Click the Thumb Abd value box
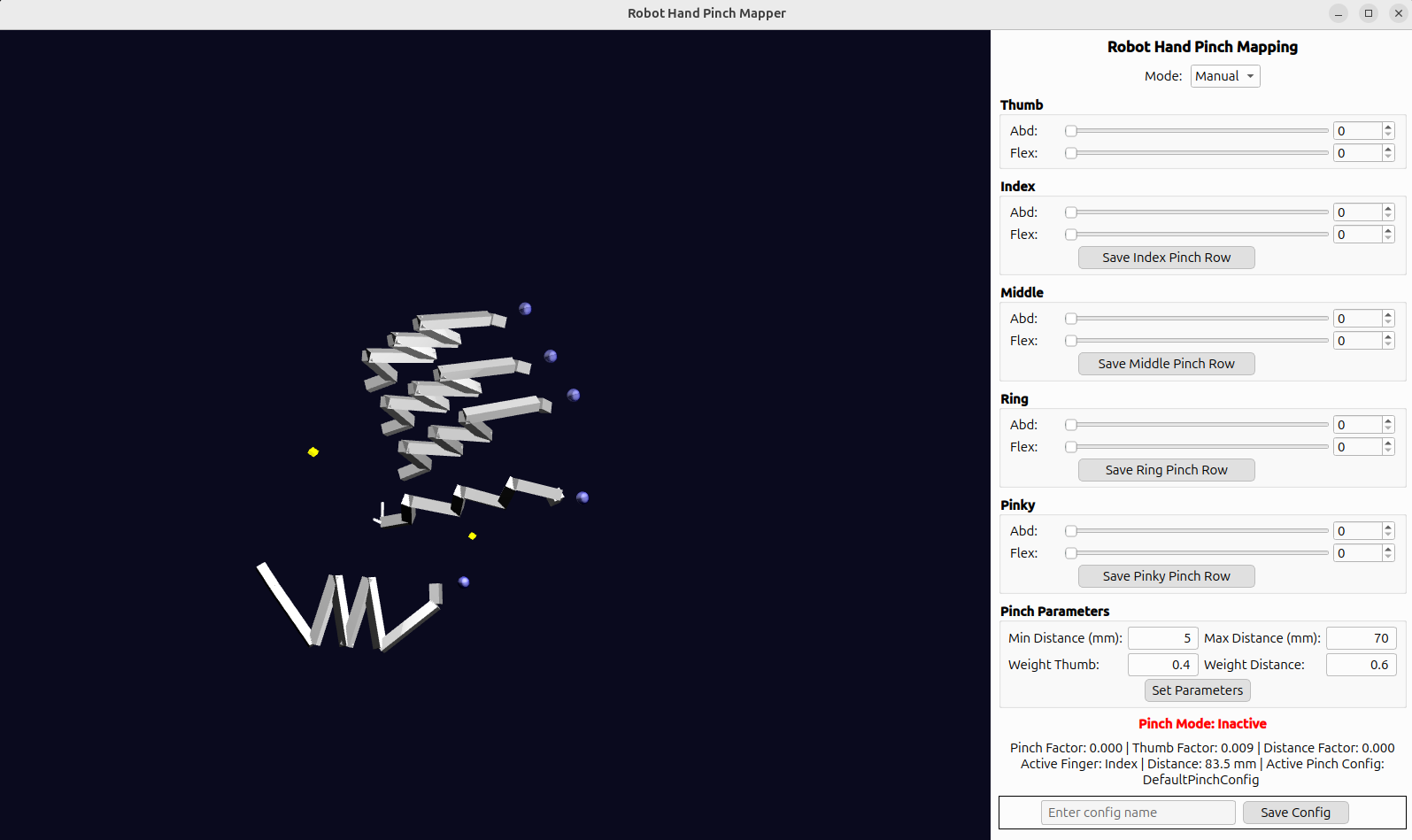 1358,131
